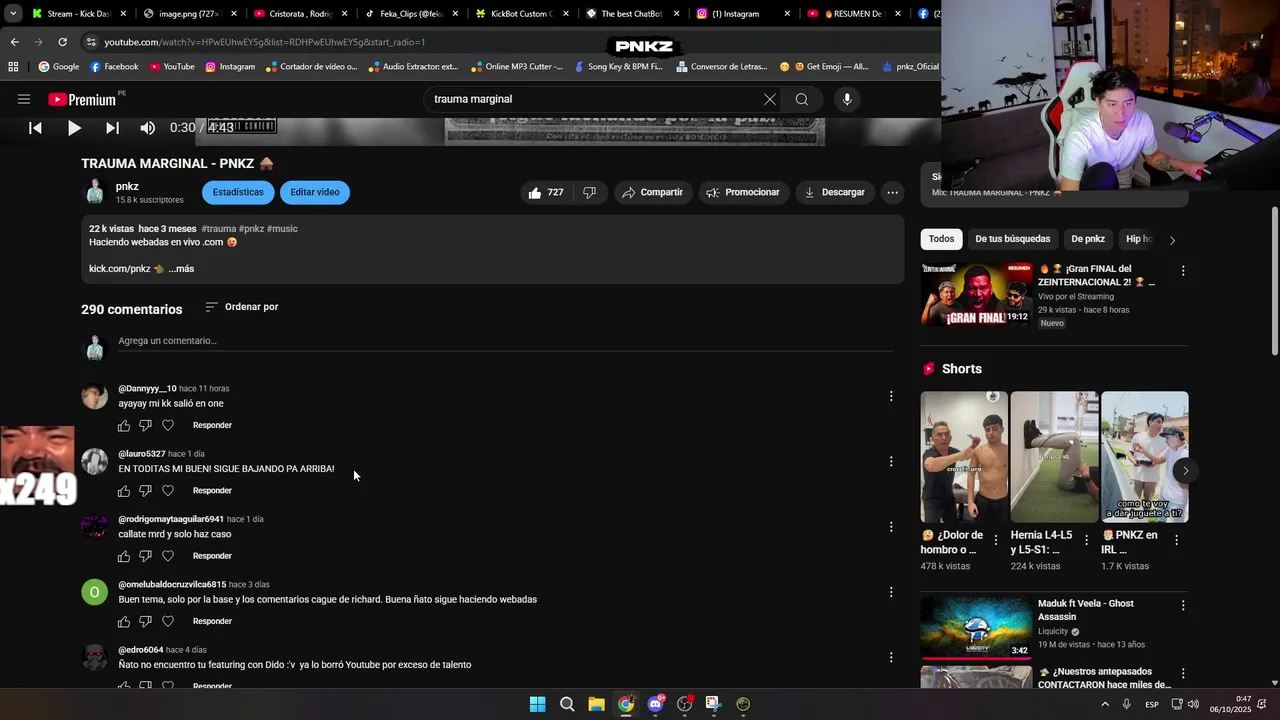Skip to the next video

(x=112, y=128)
